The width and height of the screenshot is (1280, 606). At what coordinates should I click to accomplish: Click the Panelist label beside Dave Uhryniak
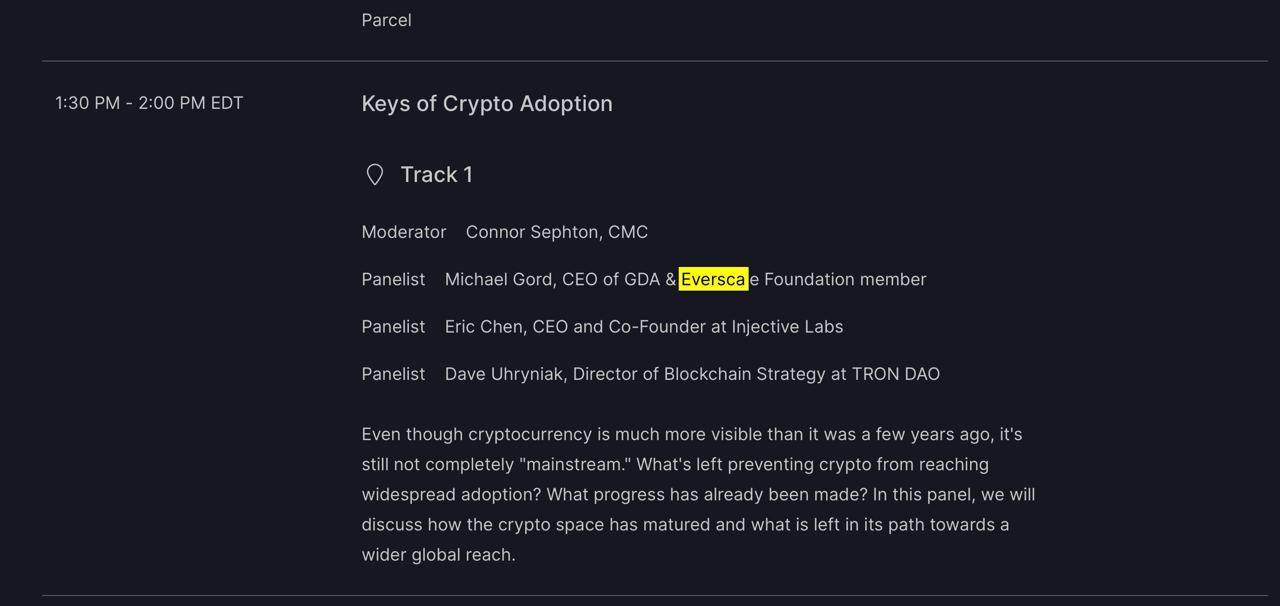coord(393,374)
